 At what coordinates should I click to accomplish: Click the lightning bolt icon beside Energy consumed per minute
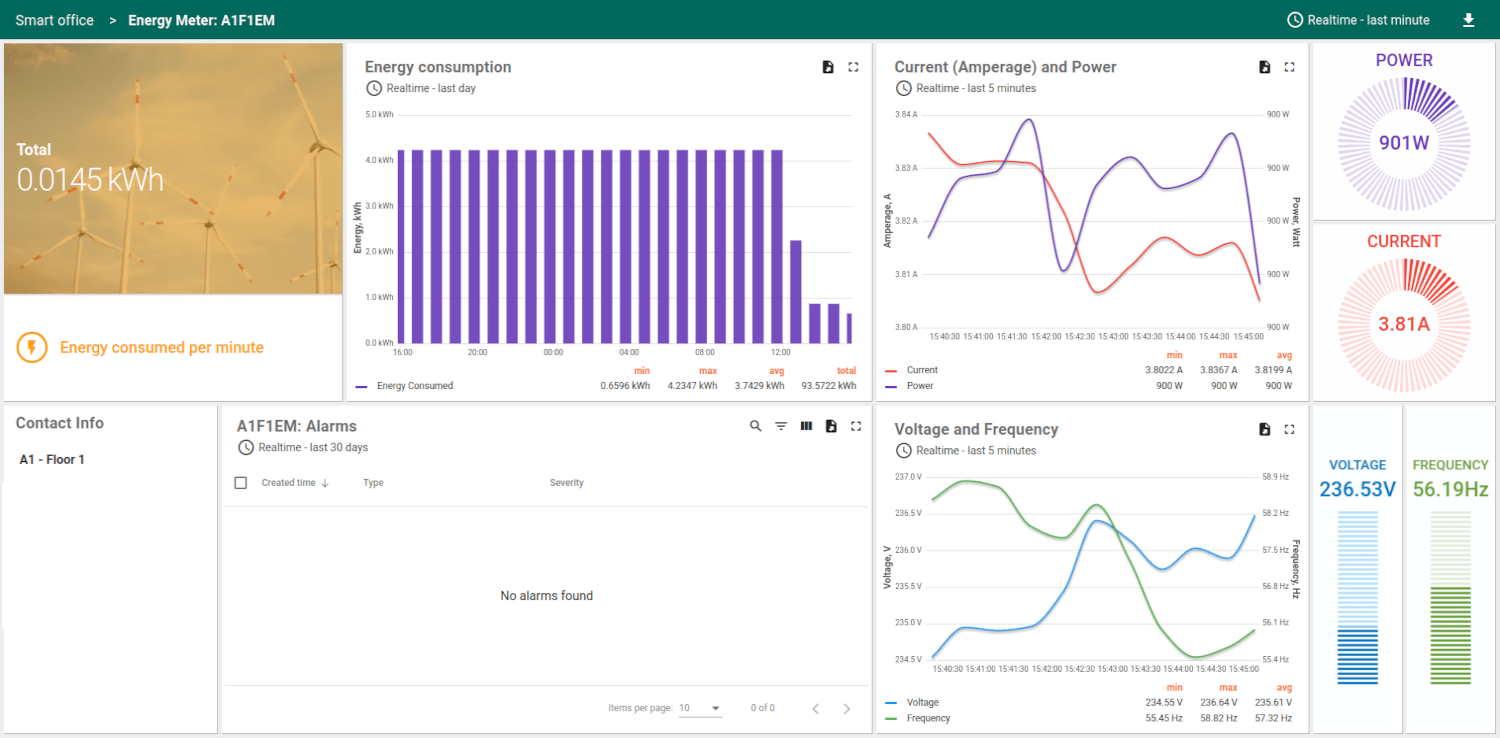tap(32, 348)
